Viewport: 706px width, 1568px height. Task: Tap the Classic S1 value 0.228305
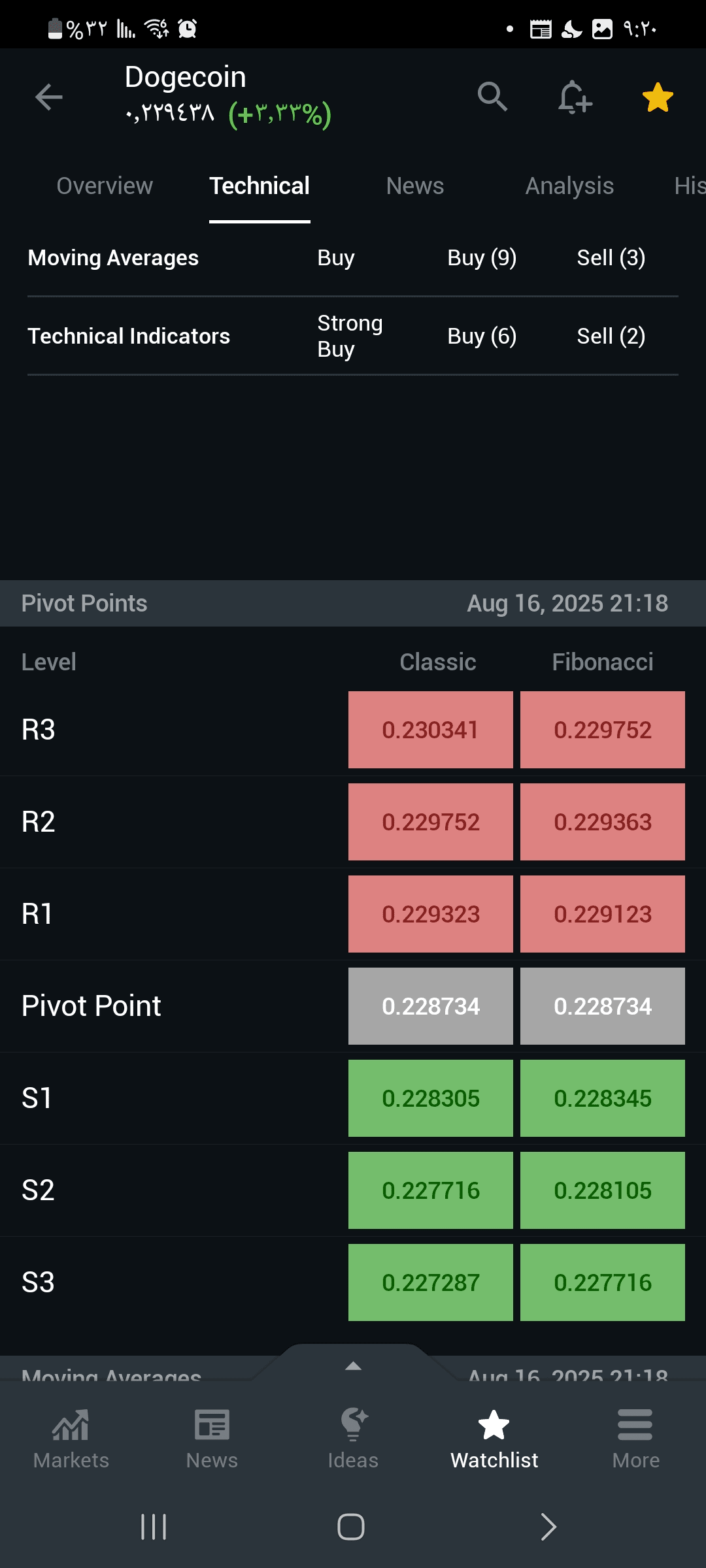[431, 1098]
